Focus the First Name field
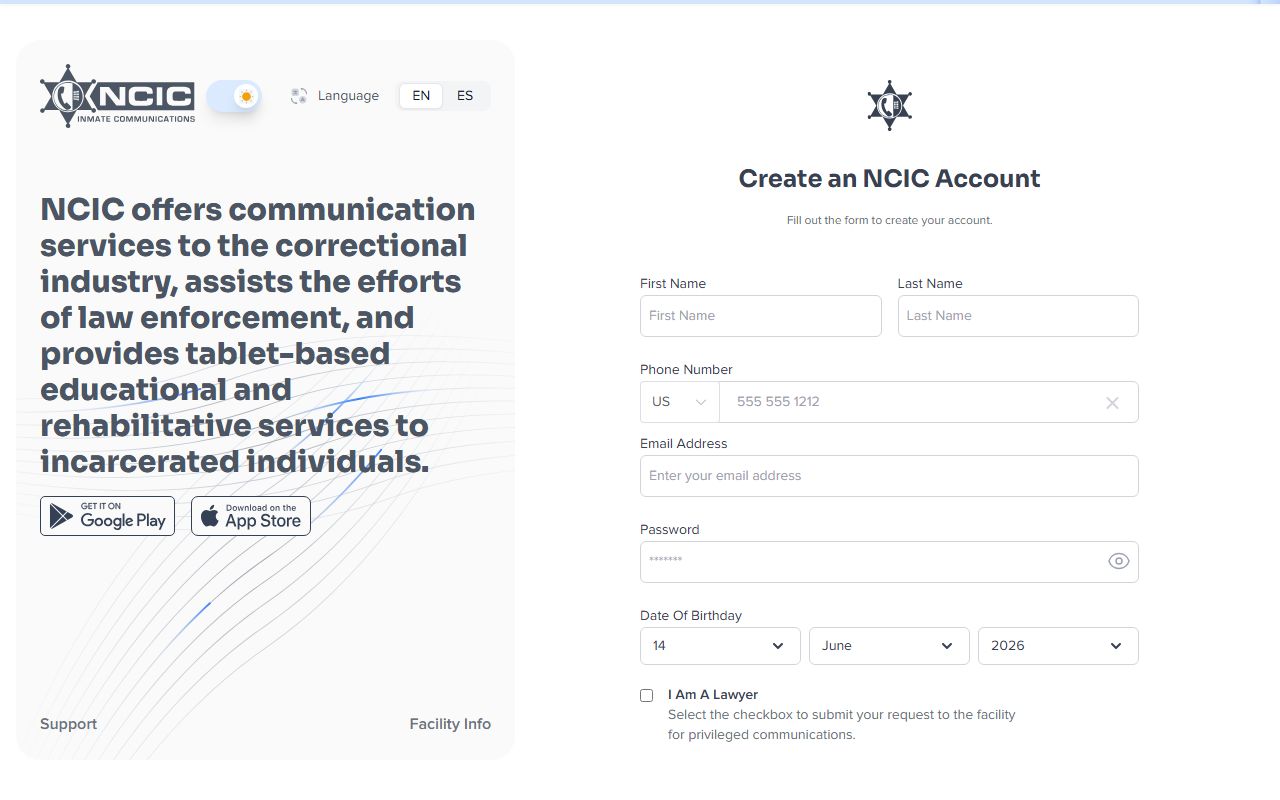1280x800 pixels. 761,316
